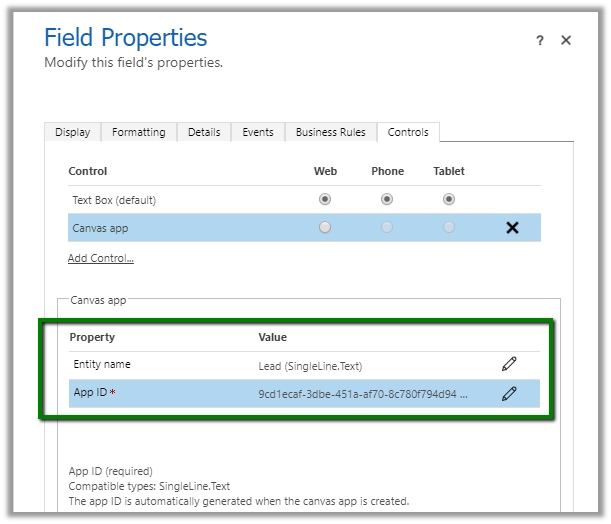Click the Add Control link
Image resolution: width=611 pixels, height=524 pixels.
coord(101,258)
